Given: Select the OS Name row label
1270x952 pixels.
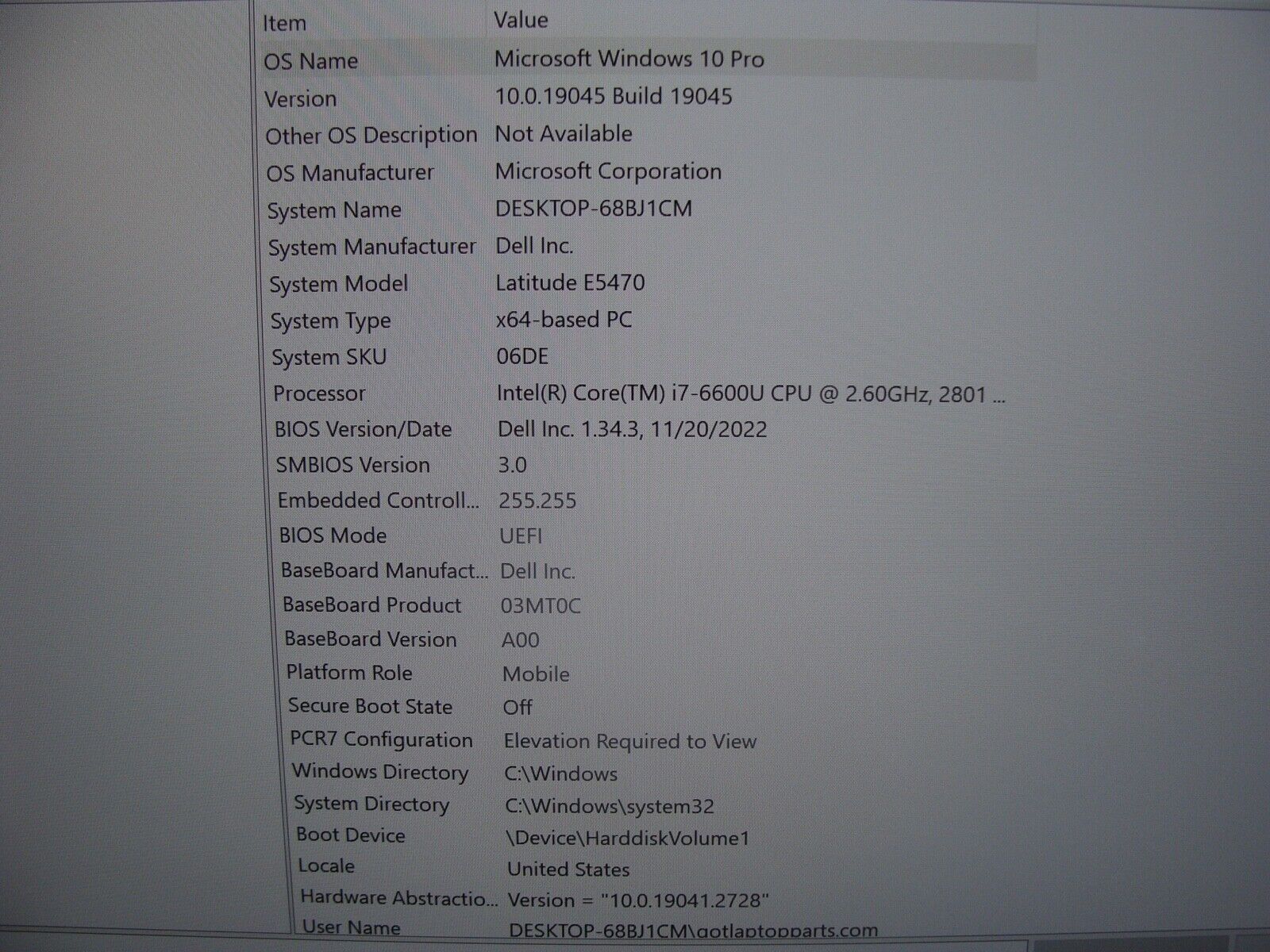Looking at the screenshot, I should 311,61.
